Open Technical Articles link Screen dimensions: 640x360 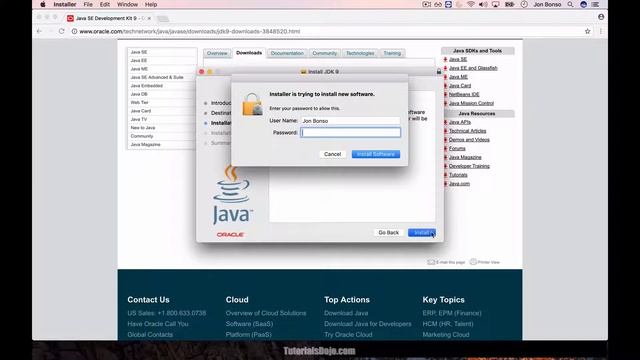tap(467, 131)
